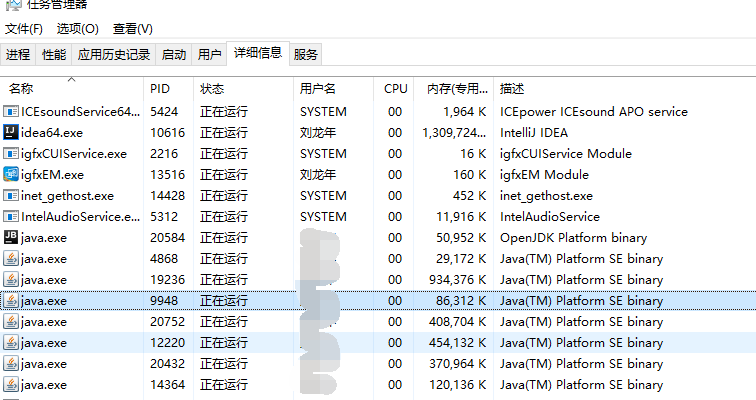Screen dimensions: 756x400
Task: Click the Java icon for PID 9948 row
Action: (11, 301)
